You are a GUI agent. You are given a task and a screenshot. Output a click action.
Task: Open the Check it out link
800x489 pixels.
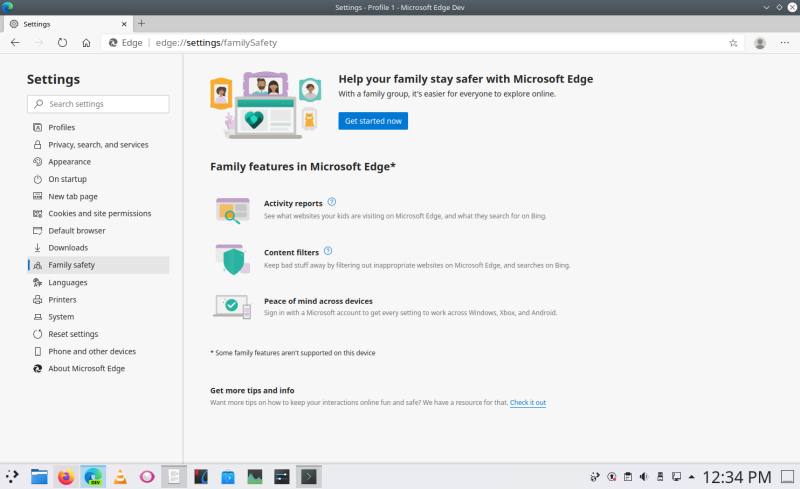coord(528,402)
